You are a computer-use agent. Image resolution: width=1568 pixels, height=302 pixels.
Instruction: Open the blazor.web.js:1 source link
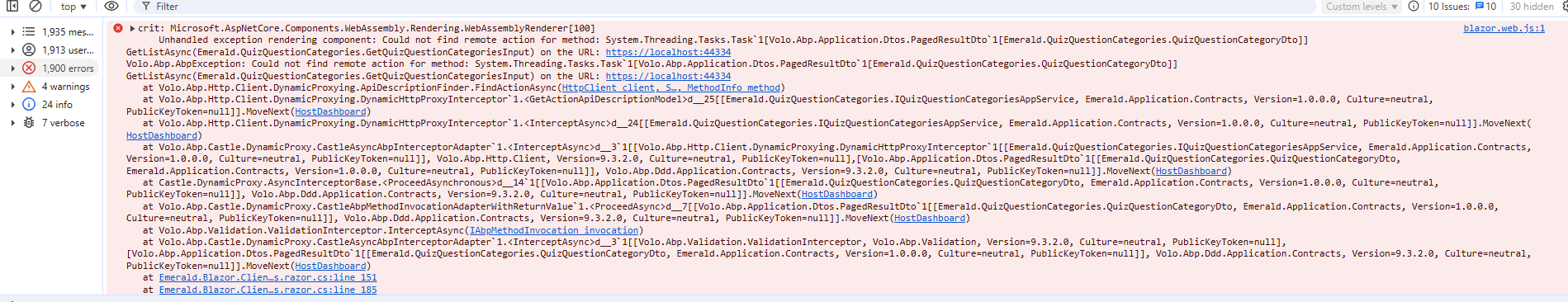(1504, 28)
